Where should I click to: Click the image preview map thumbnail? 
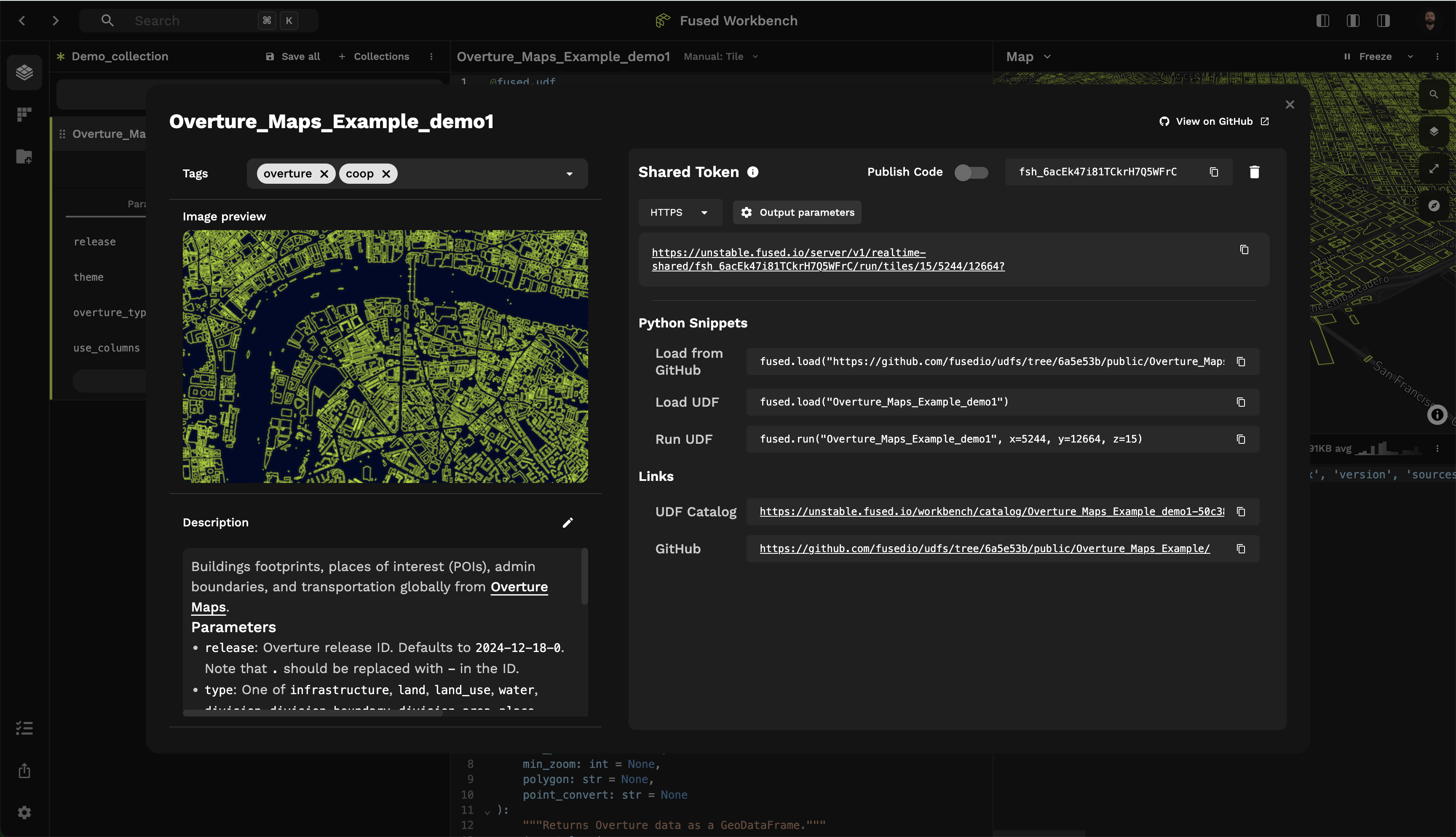click(x=385, y=357)
